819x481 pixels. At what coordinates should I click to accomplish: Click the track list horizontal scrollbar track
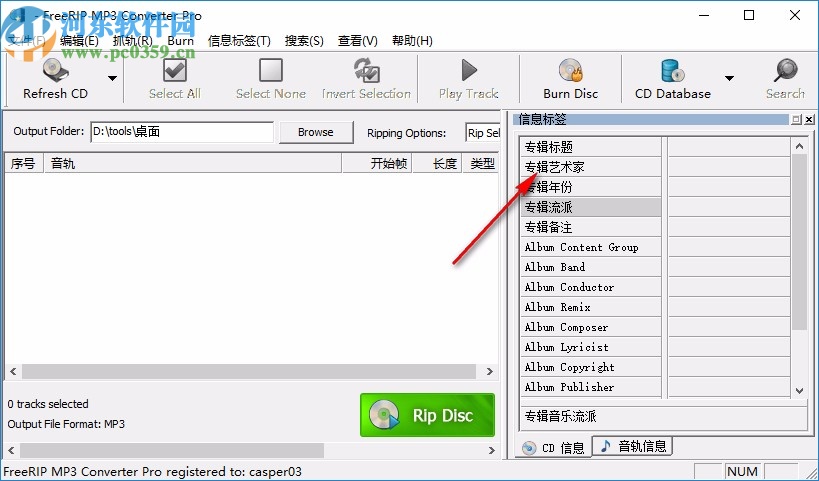coord(249,371)
